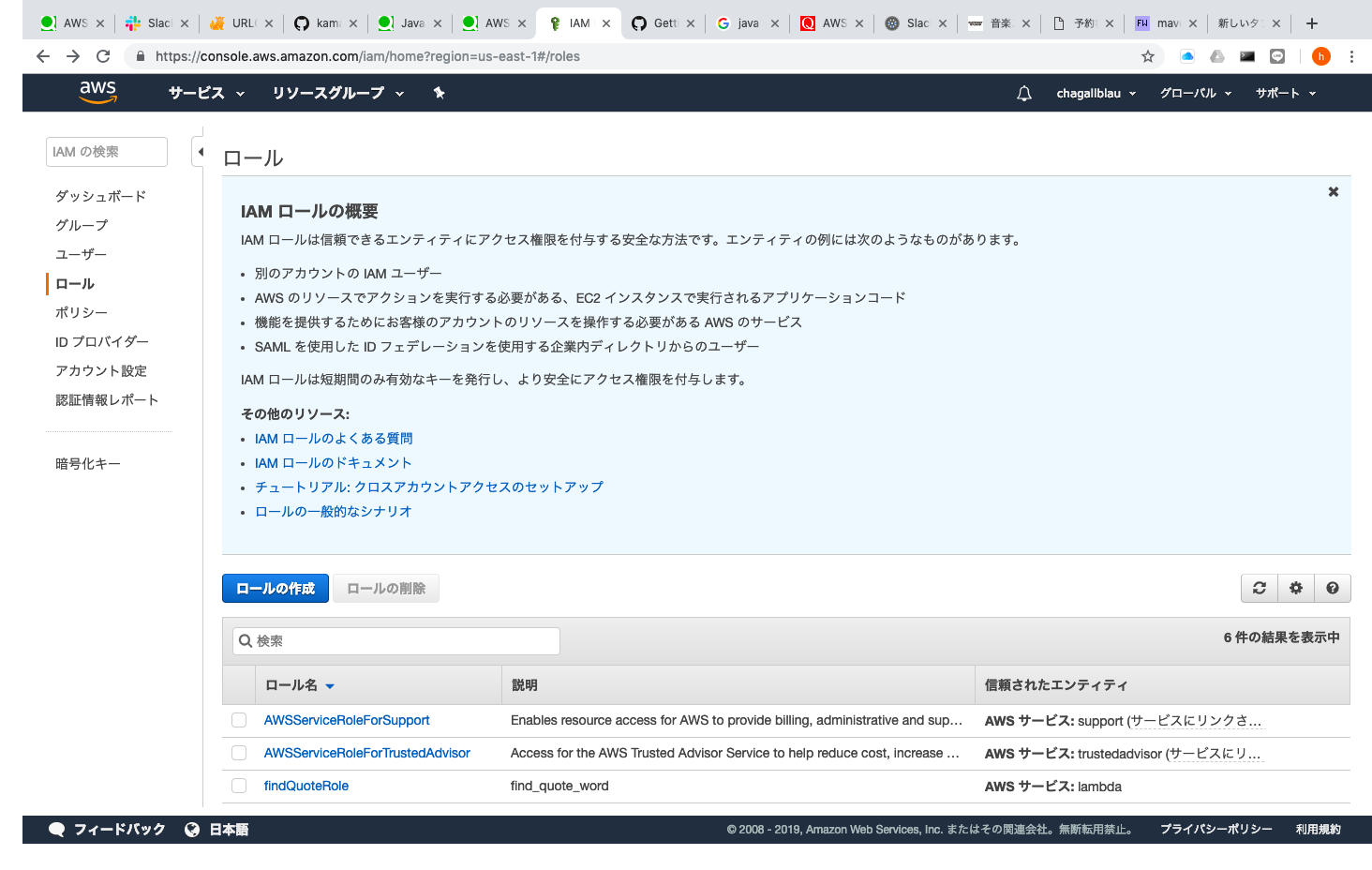Select 認証情報レポート in sidebar
Screen dimensions: 1372x870
pos(107,399)
